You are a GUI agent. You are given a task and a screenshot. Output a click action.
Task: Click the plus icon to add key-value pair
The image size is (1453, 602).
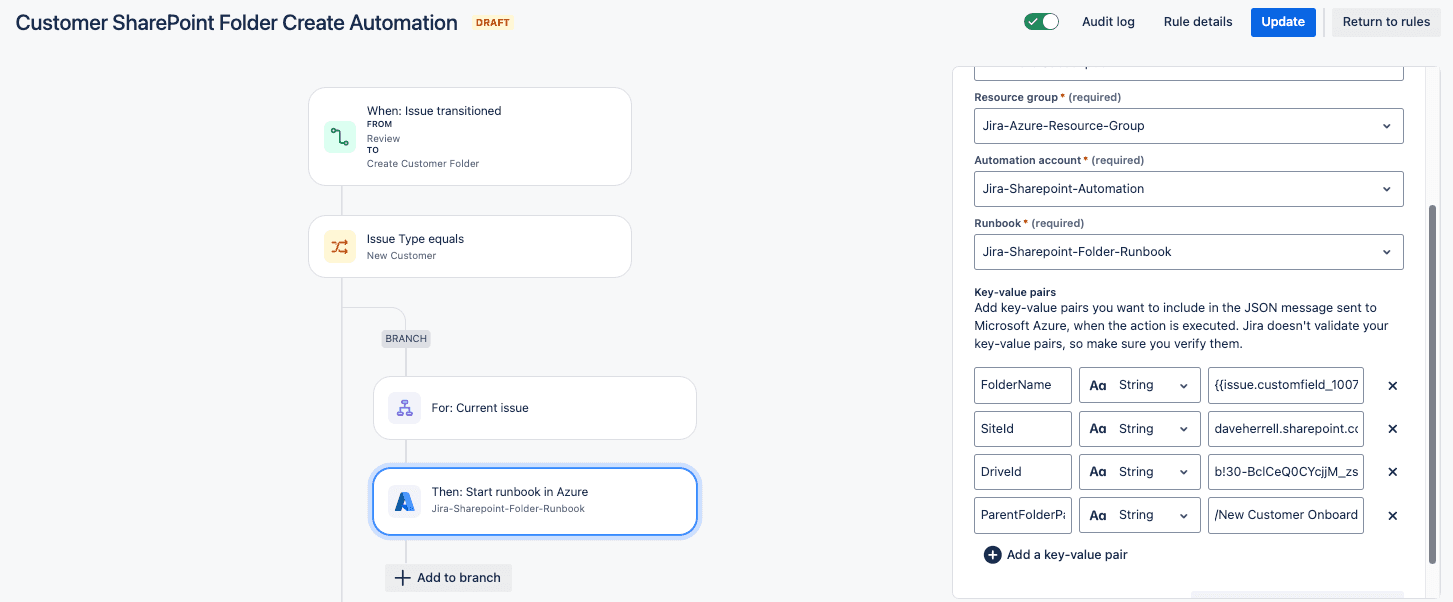992,555
